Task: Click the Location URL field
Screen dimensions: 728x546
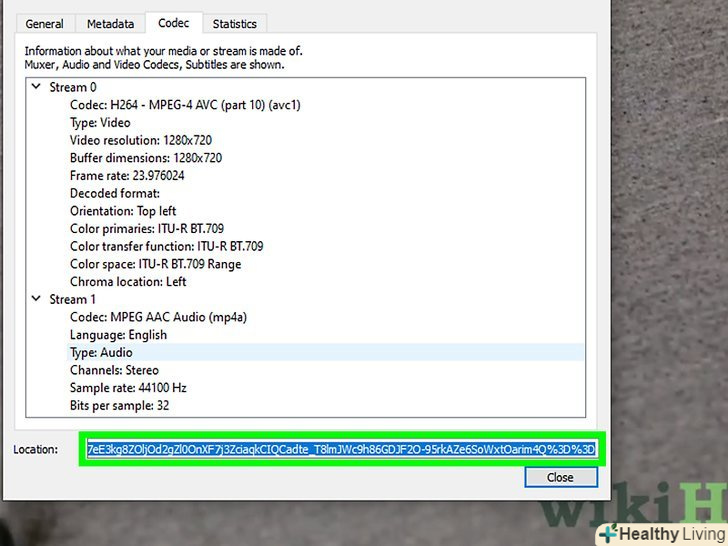Action: [341, 449]
